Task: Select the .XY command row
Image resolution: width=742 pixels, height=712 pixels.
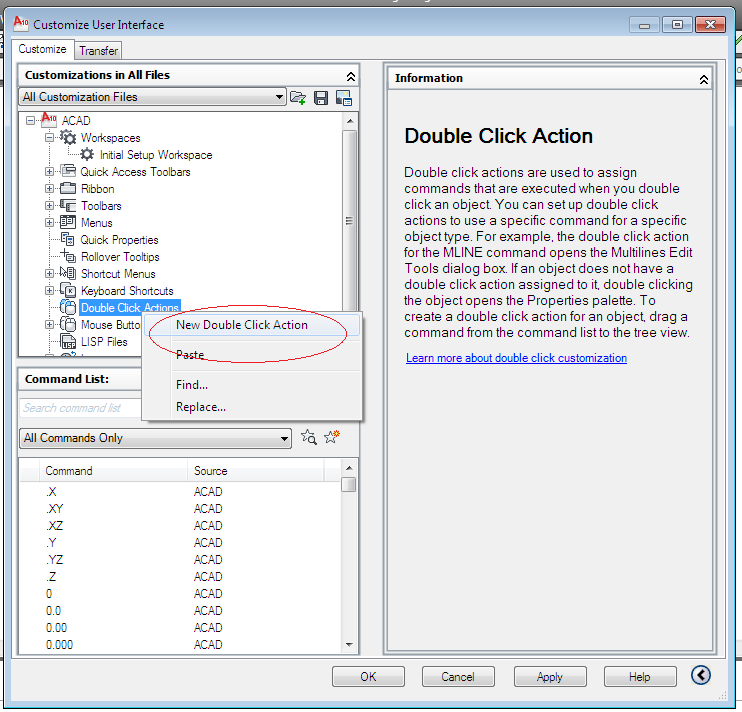Action: (x=180, y=509)
